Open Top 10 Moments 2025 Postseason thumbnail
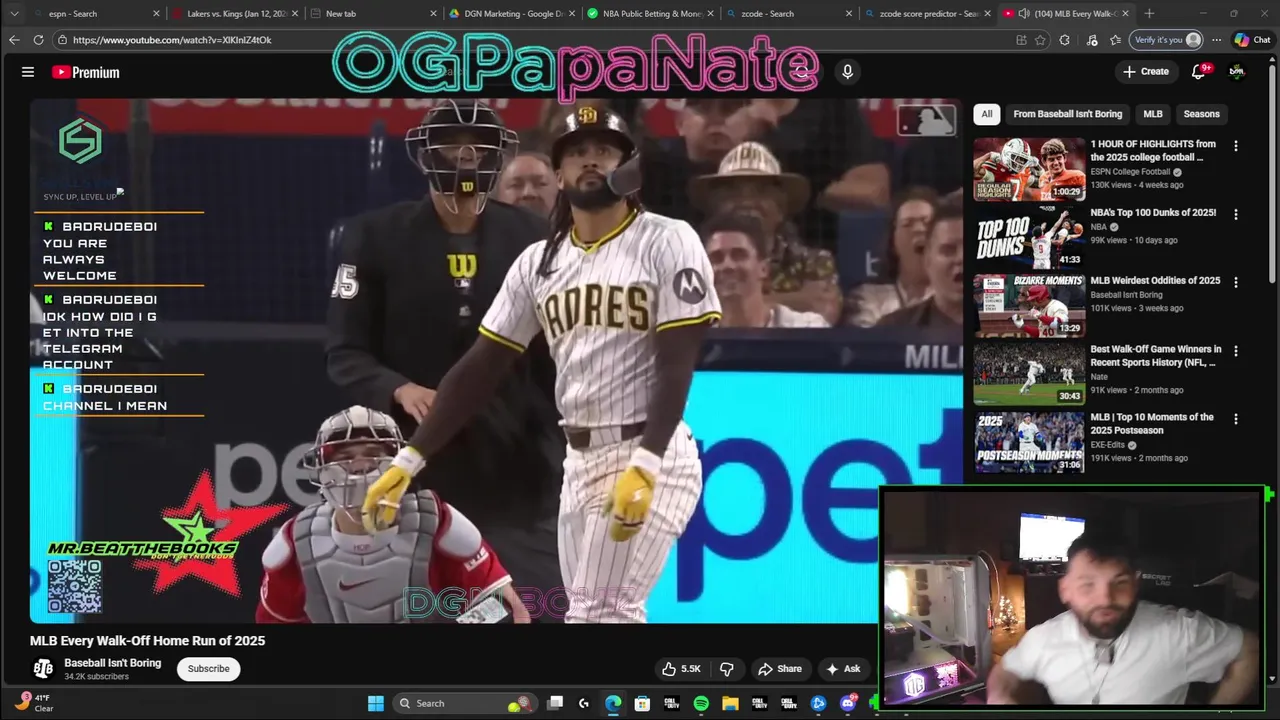 coord(1029,442)
